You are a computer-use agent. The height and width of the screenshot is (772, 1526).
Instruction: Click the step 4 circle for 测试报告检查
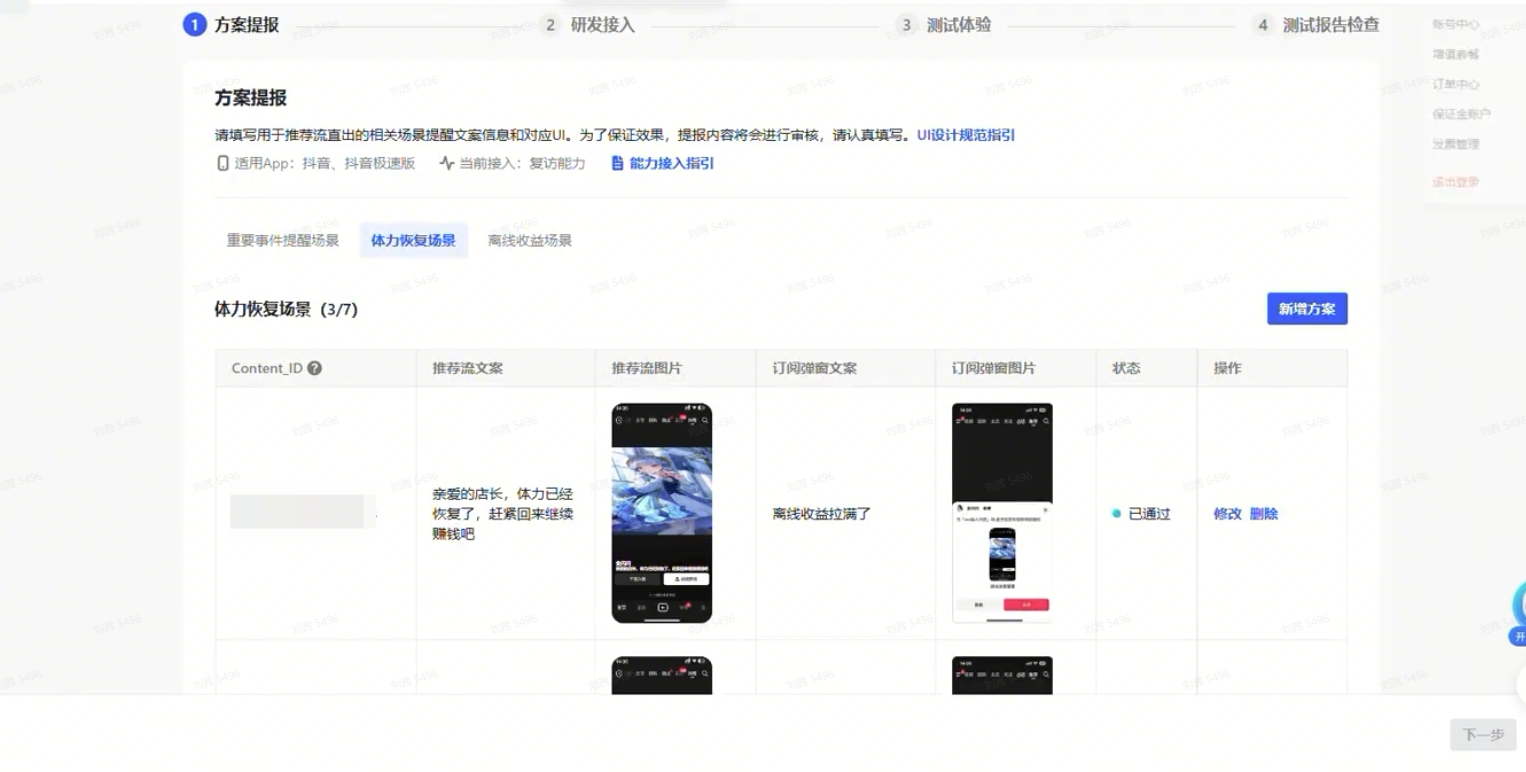1263,25
